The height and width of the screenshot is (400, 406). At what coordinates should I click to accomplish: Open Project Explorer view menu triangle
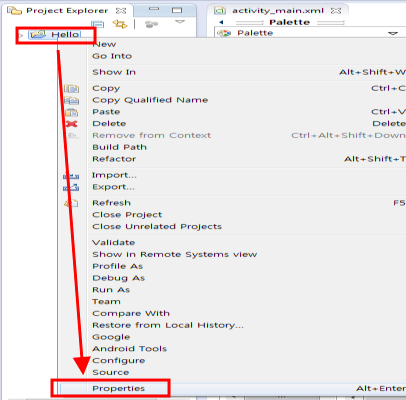pos(180,22)
